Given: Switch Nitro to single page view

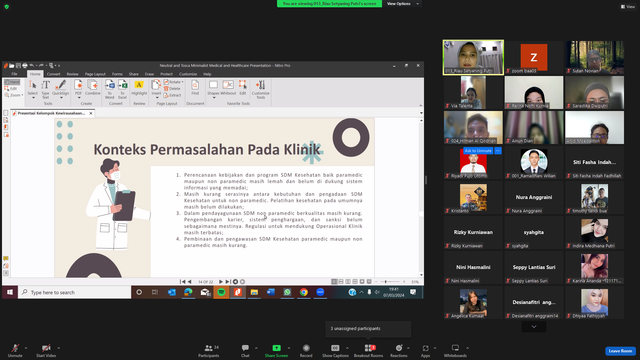Looking at the screenshot, I should (x=334, y=282).
